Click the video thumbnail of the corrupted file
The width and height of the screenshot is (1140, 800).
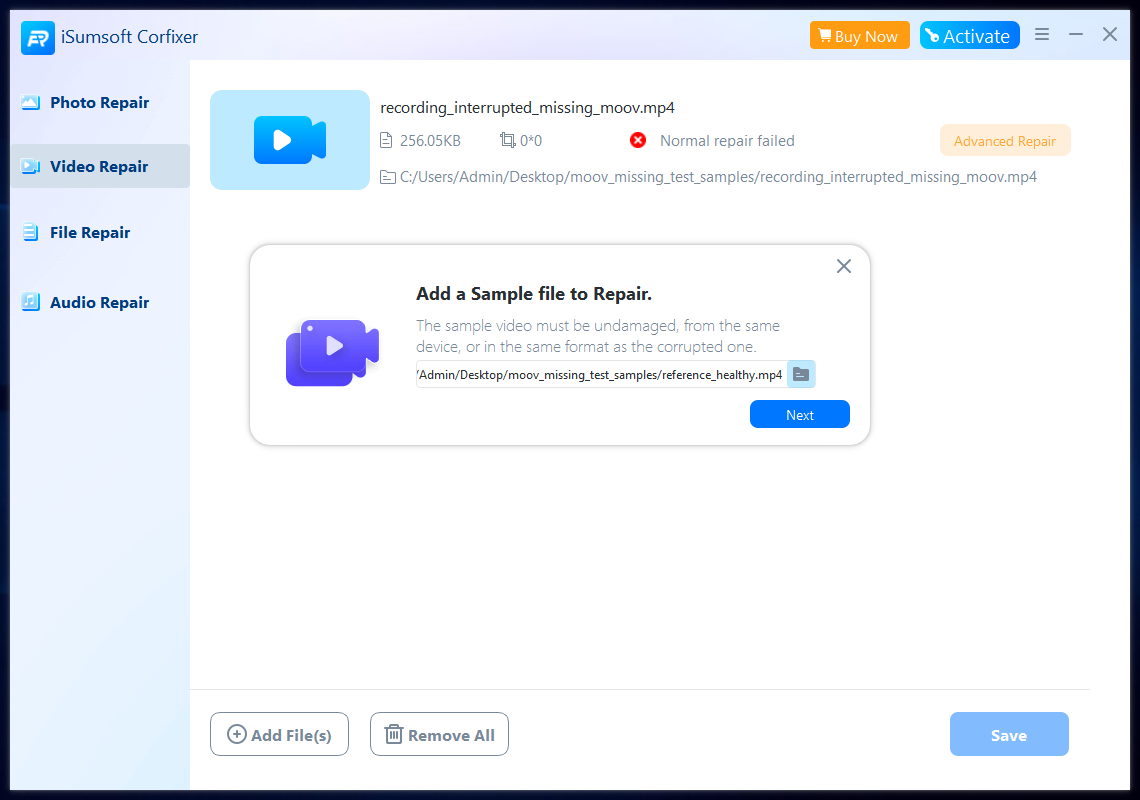pos(290,140)
